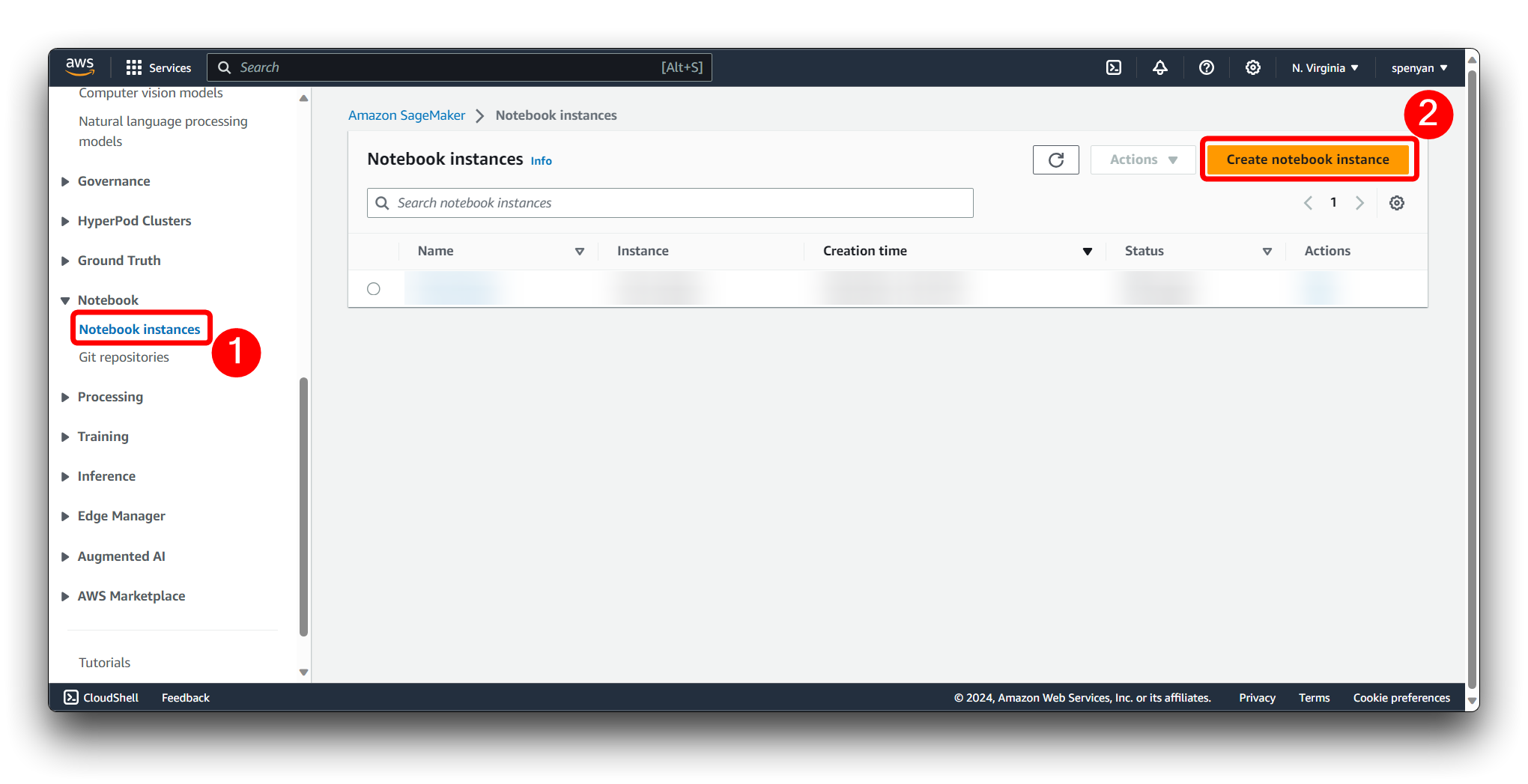Viewport: 1528px width, 784px height.
Task: Open the Services grid menu
Action: tap(159, 67)
